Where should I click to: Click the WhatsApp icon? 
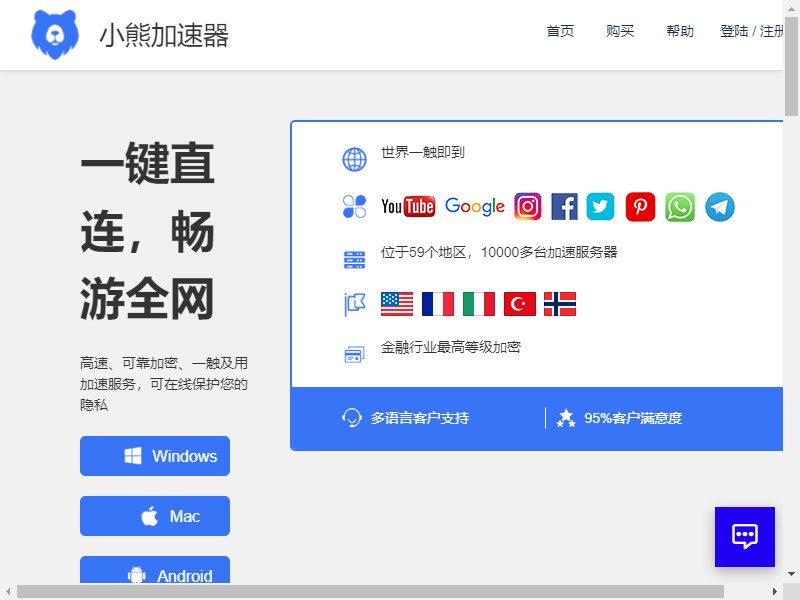[680, 207]
